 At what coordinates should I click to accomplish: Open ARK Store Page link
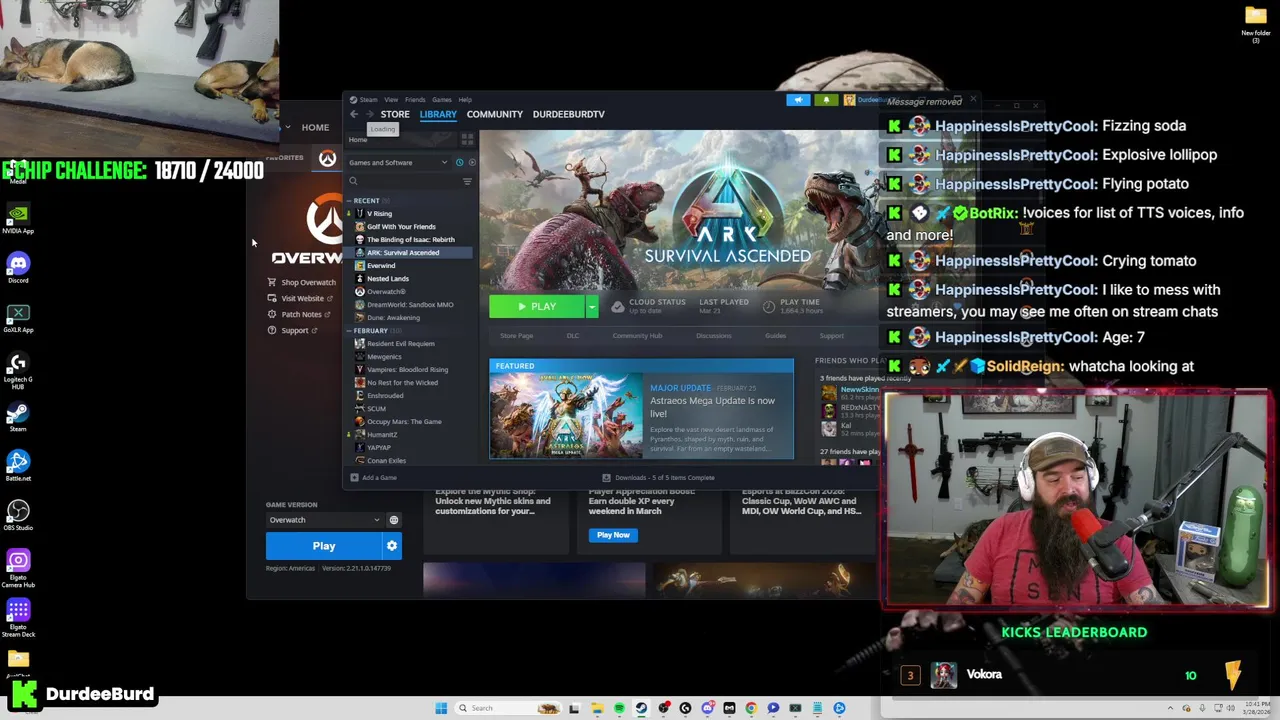click(516, 336)
